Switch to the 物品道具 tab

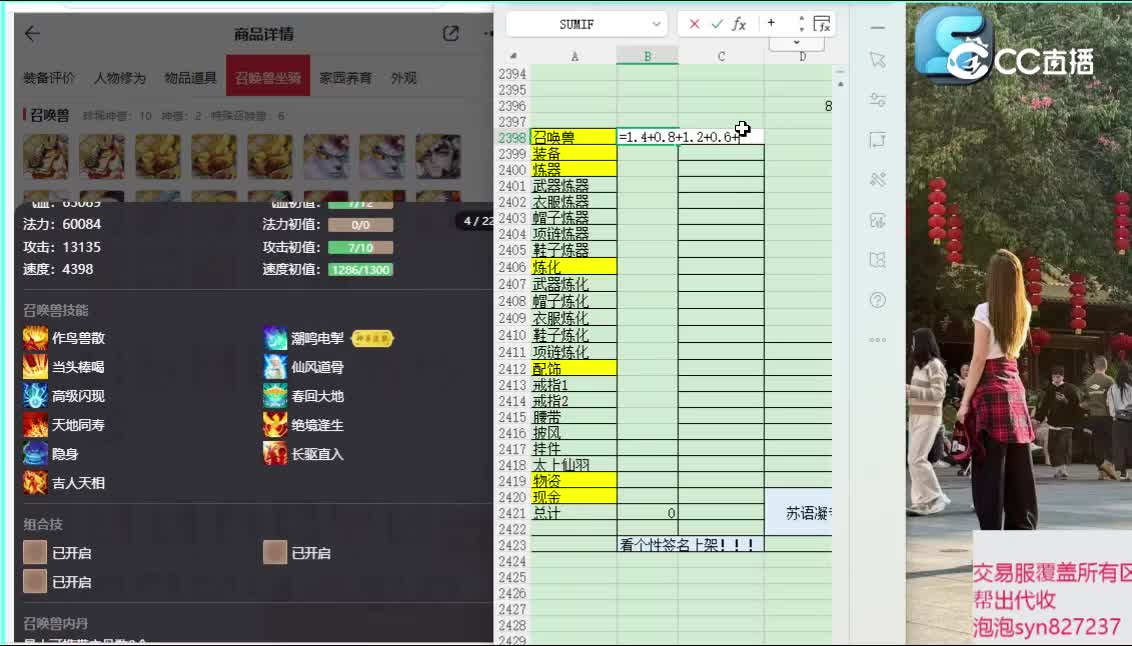[190, 78]
